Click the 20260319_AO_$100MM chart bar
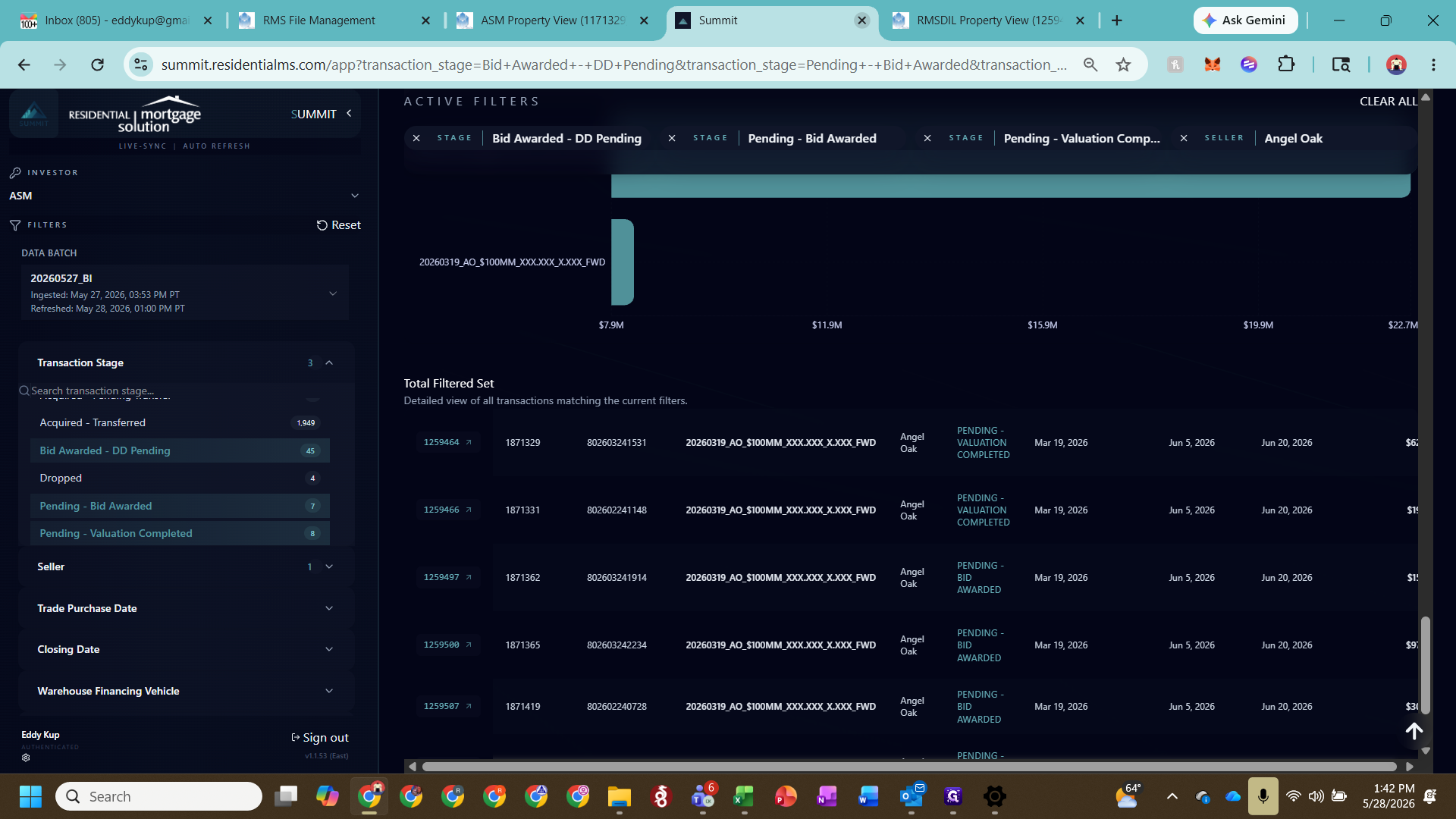This screenshot has height=819, width=1456. [x=623, y=262]
